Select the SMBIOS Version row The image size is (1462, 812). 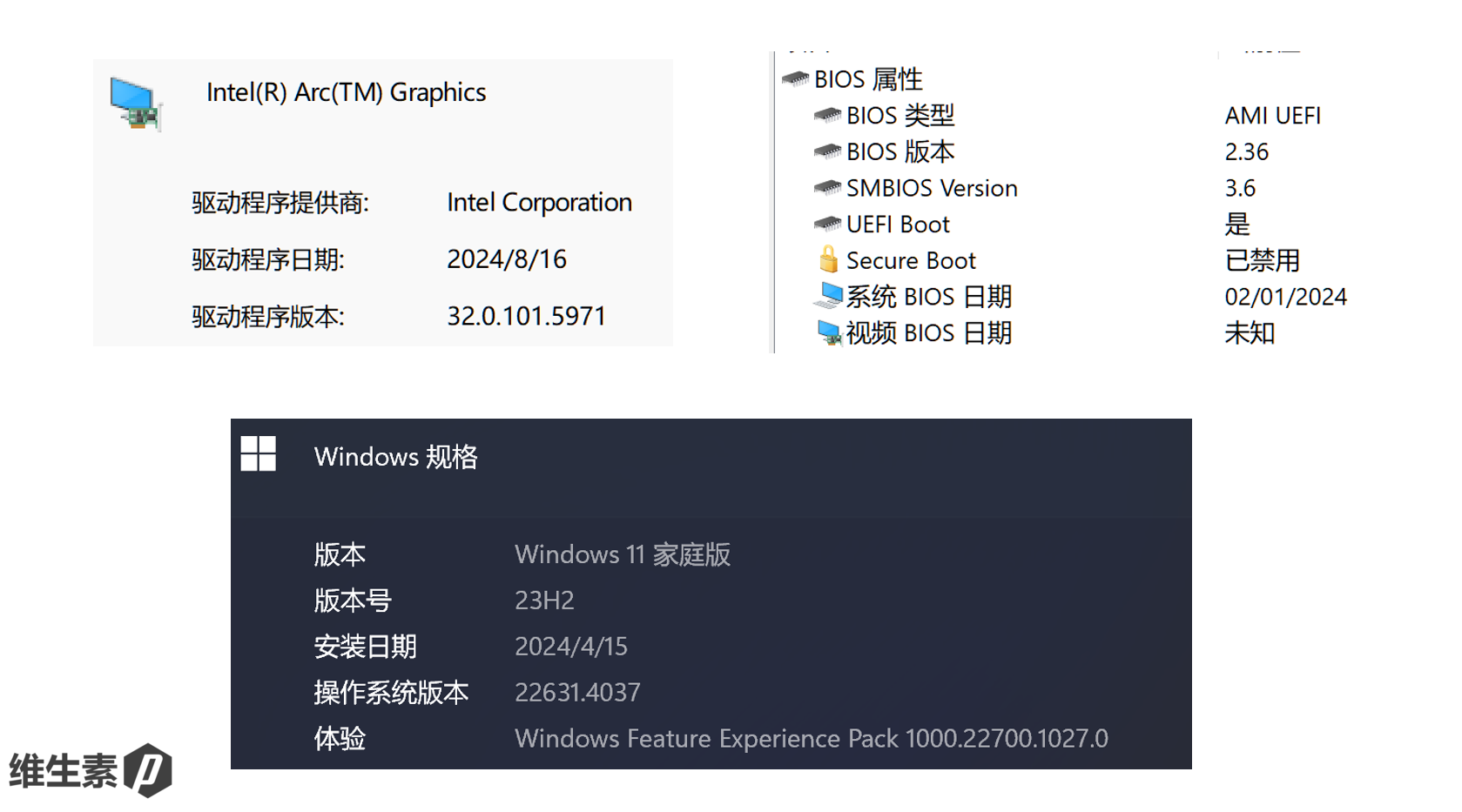point(931,188)
